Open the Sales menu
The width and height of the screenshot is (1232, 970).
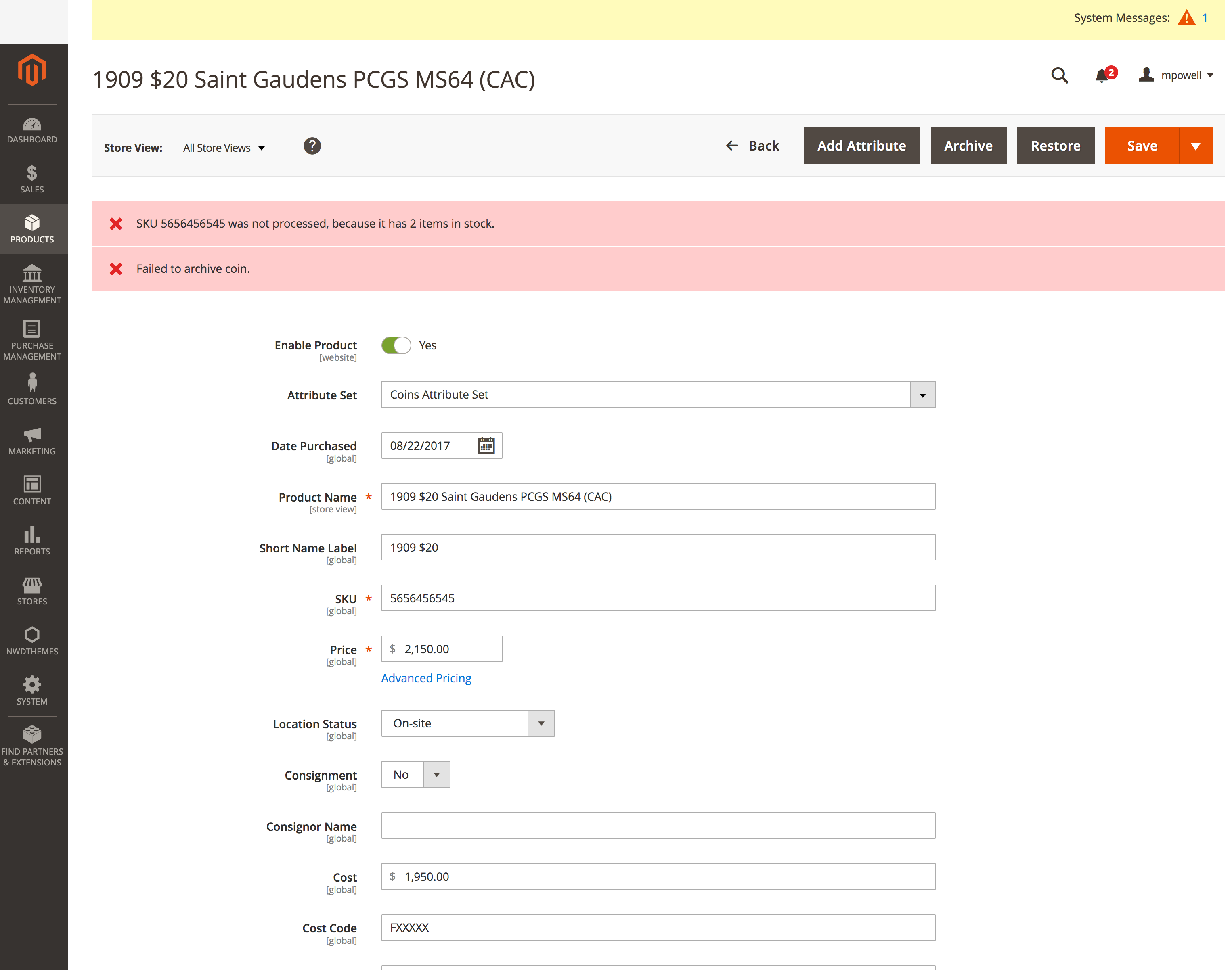point(32,179)
